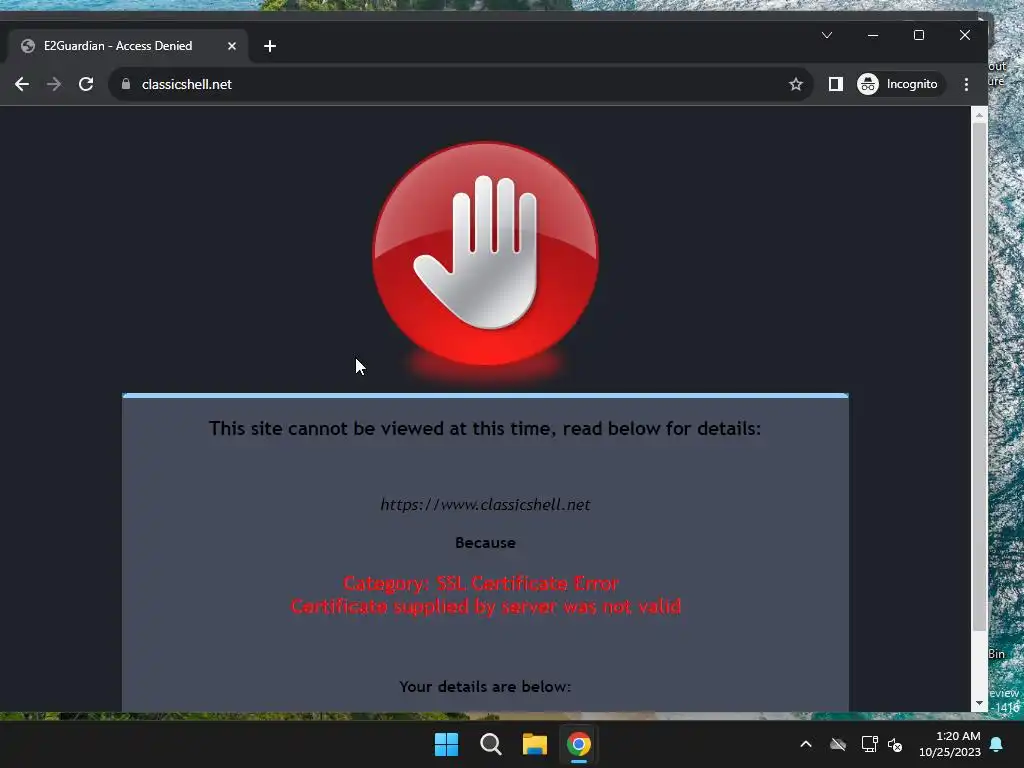Select the E2Guardian - Access Denied tab
The image size is (1024, 768).
click(x=127, y=46)
